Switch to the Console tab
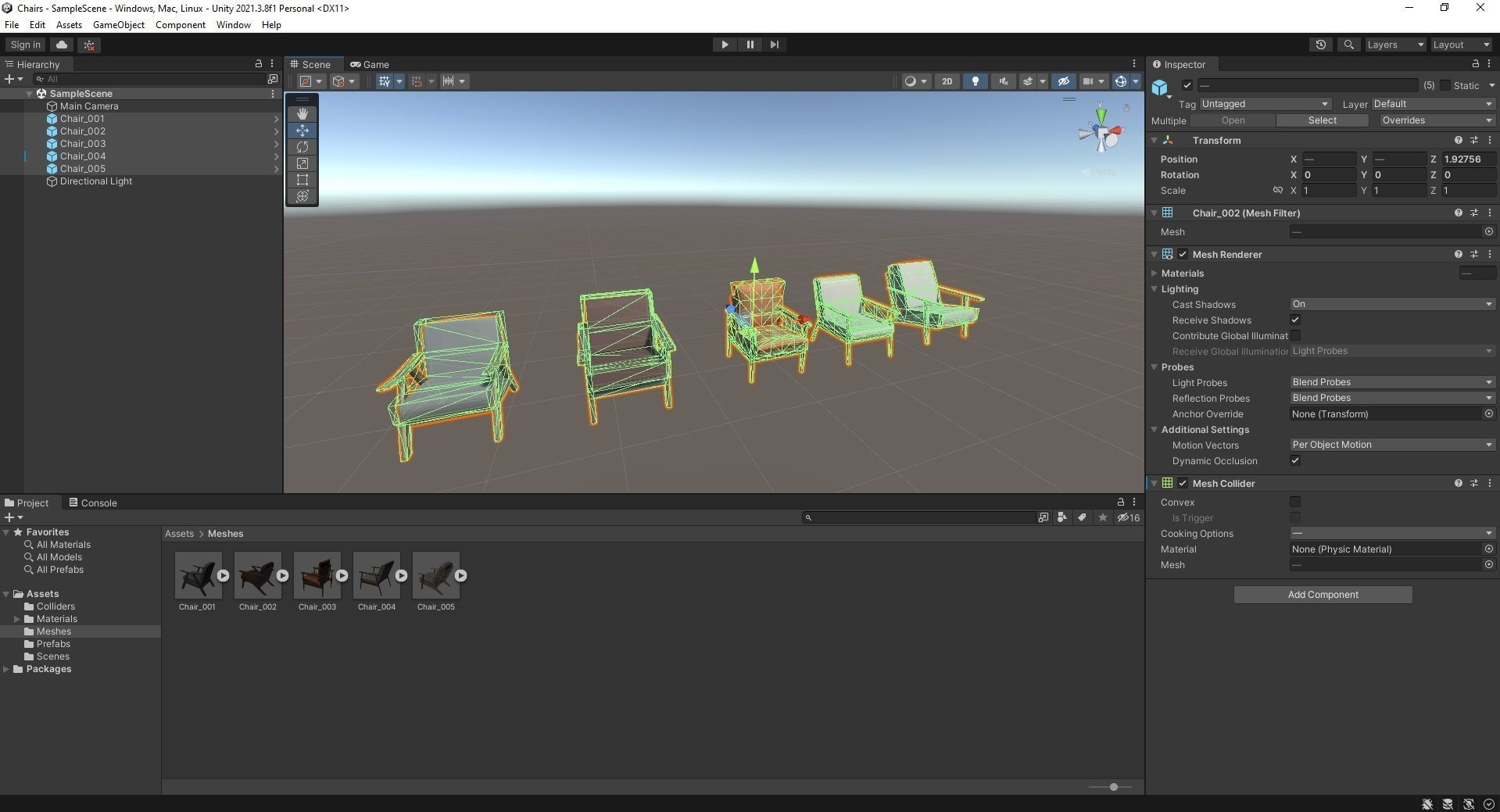Screen dimensions: 1500x812 tap(93, 503)
